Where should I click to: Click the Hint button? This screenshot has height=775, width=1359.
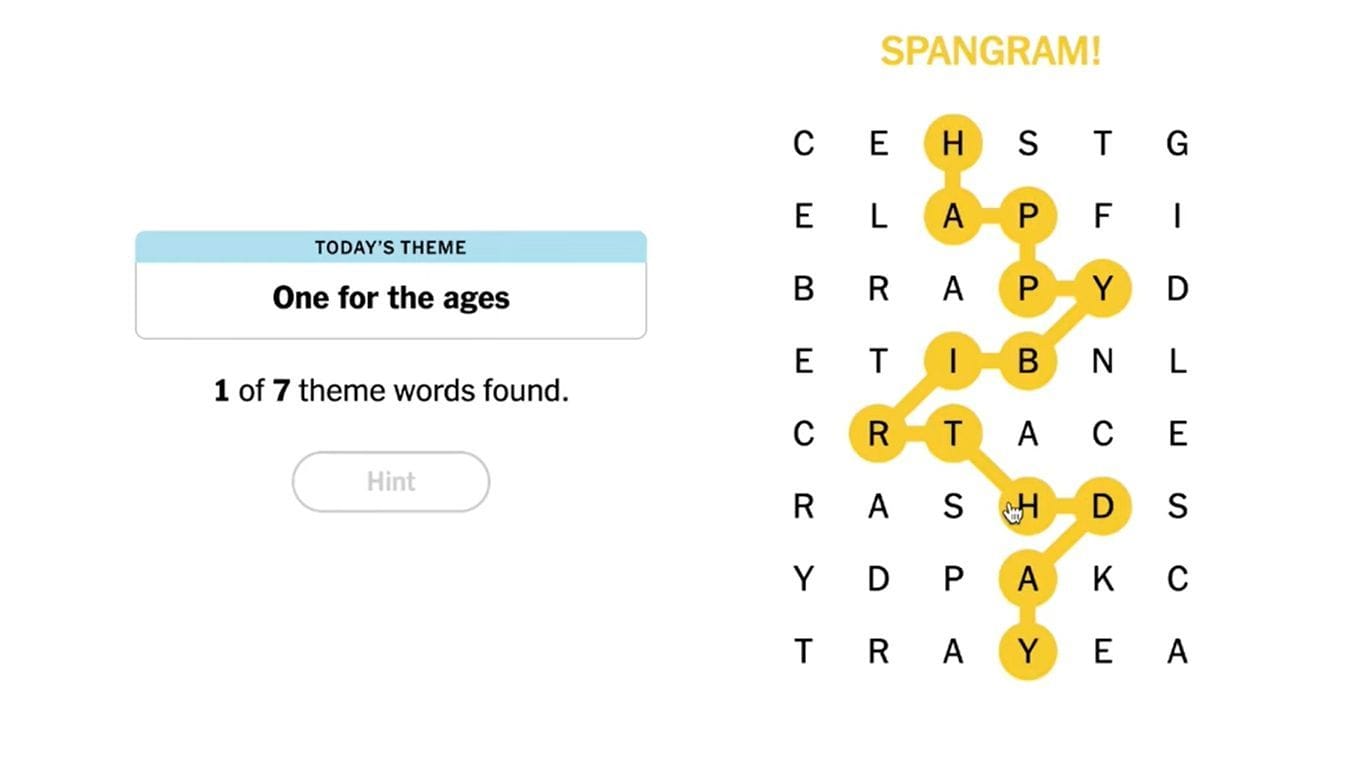391,482
